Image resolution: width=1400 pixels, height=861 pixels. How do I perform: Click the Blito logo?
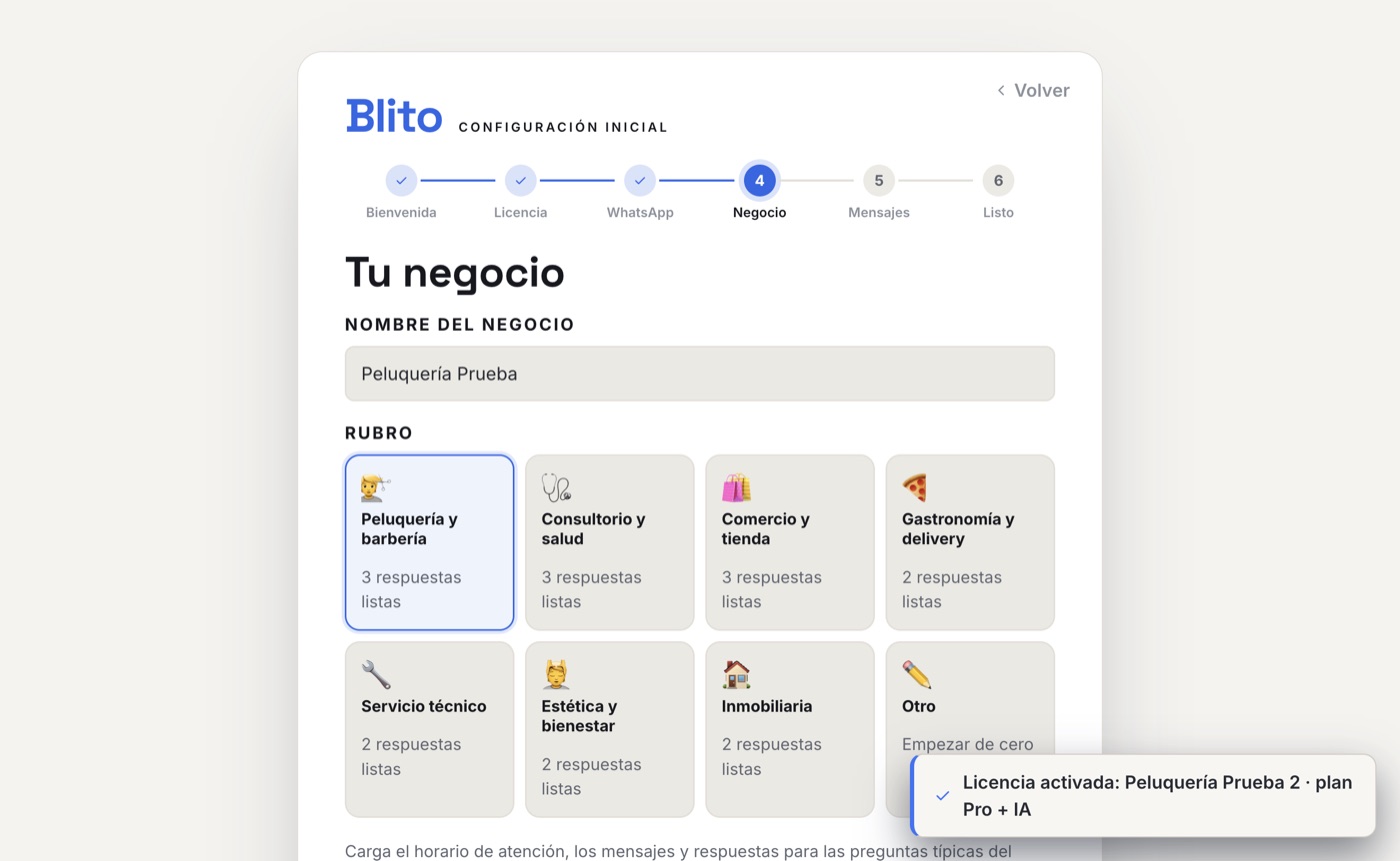point(393,116)
